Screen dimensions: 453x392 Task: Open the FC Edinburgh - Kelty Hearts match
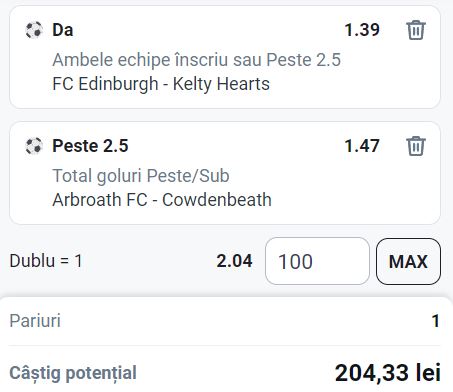[x=161, y=84]
